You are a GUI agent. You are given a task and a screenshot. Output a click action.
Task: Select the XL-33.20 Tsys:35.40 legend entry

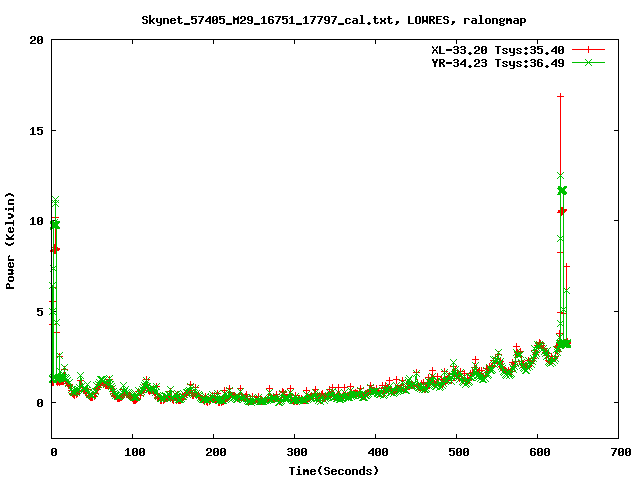(x=498, y=50)
